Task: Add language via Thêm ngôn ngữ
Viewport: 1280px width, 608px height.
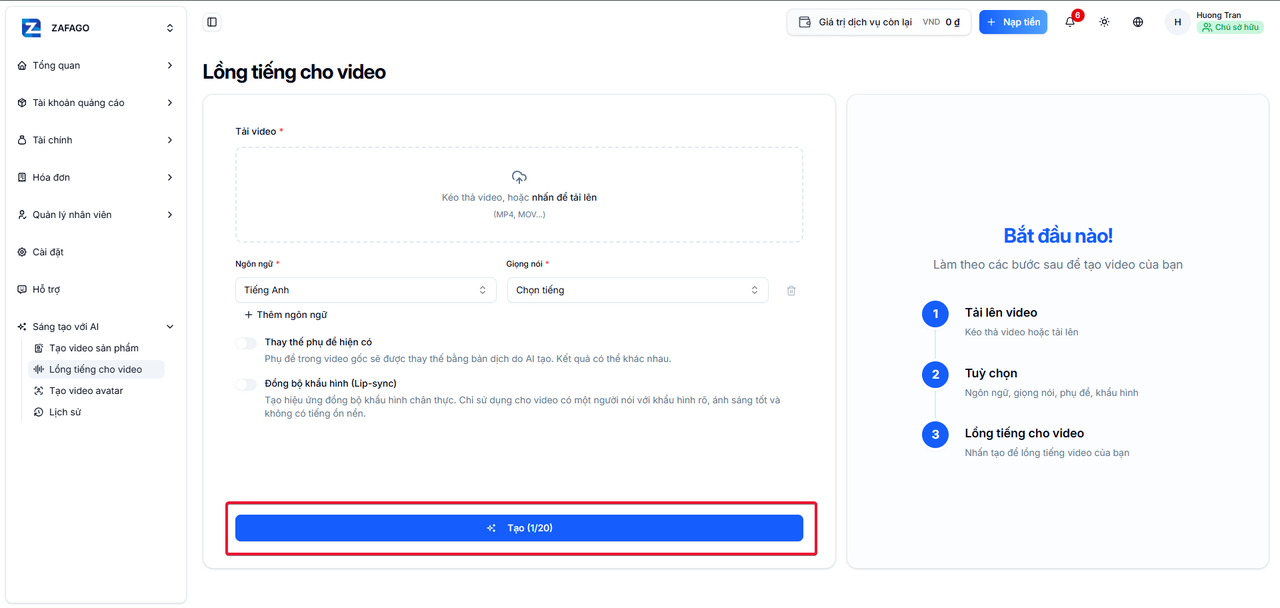Action: [x=285, y=314]
